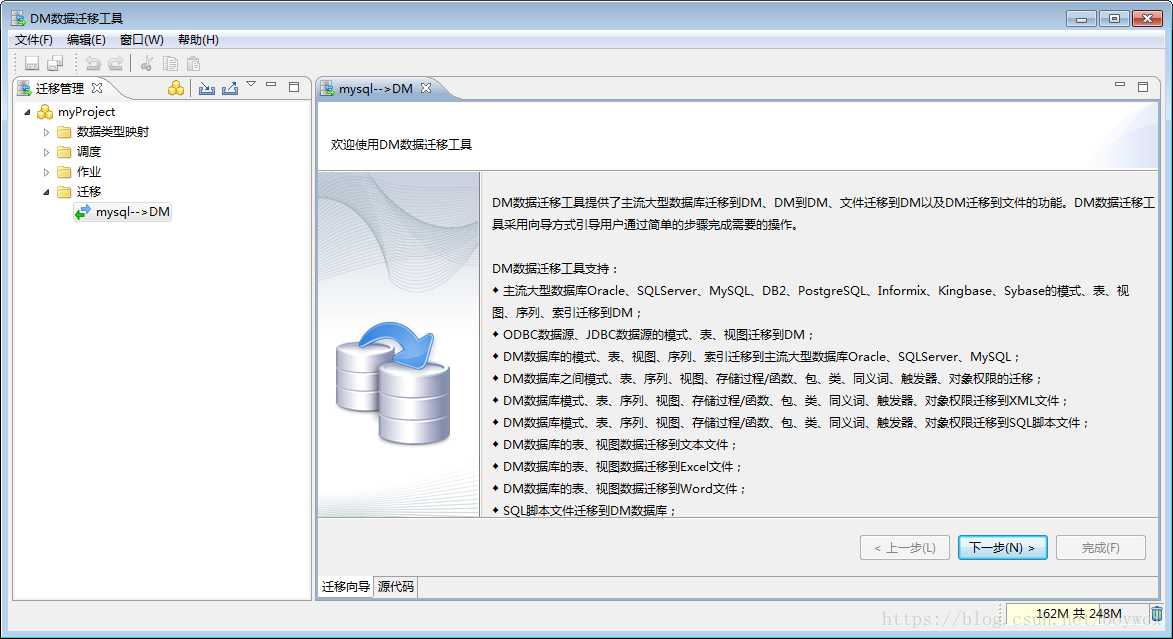Click the 欢迎使用DM数据迁移工具 heading
This screenshot has width=1173, height=639.
(401, 144)
